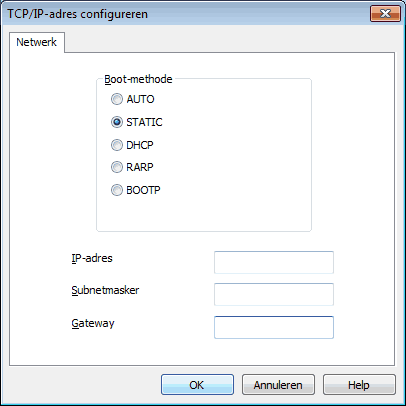Click the RARP text label
Screen dimensions: 406x406
[140, 167]
